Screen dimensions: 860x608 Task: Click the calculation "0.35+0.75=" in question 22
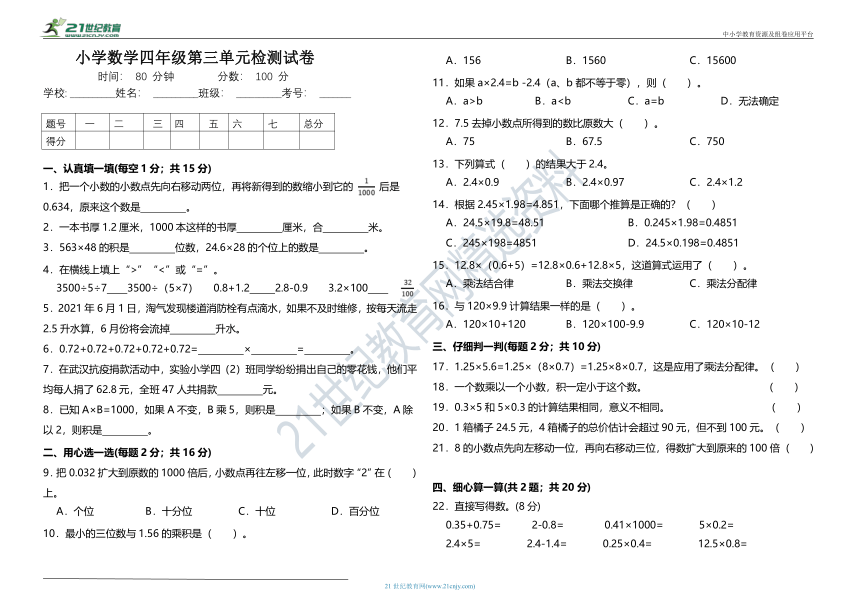(473, 525)
